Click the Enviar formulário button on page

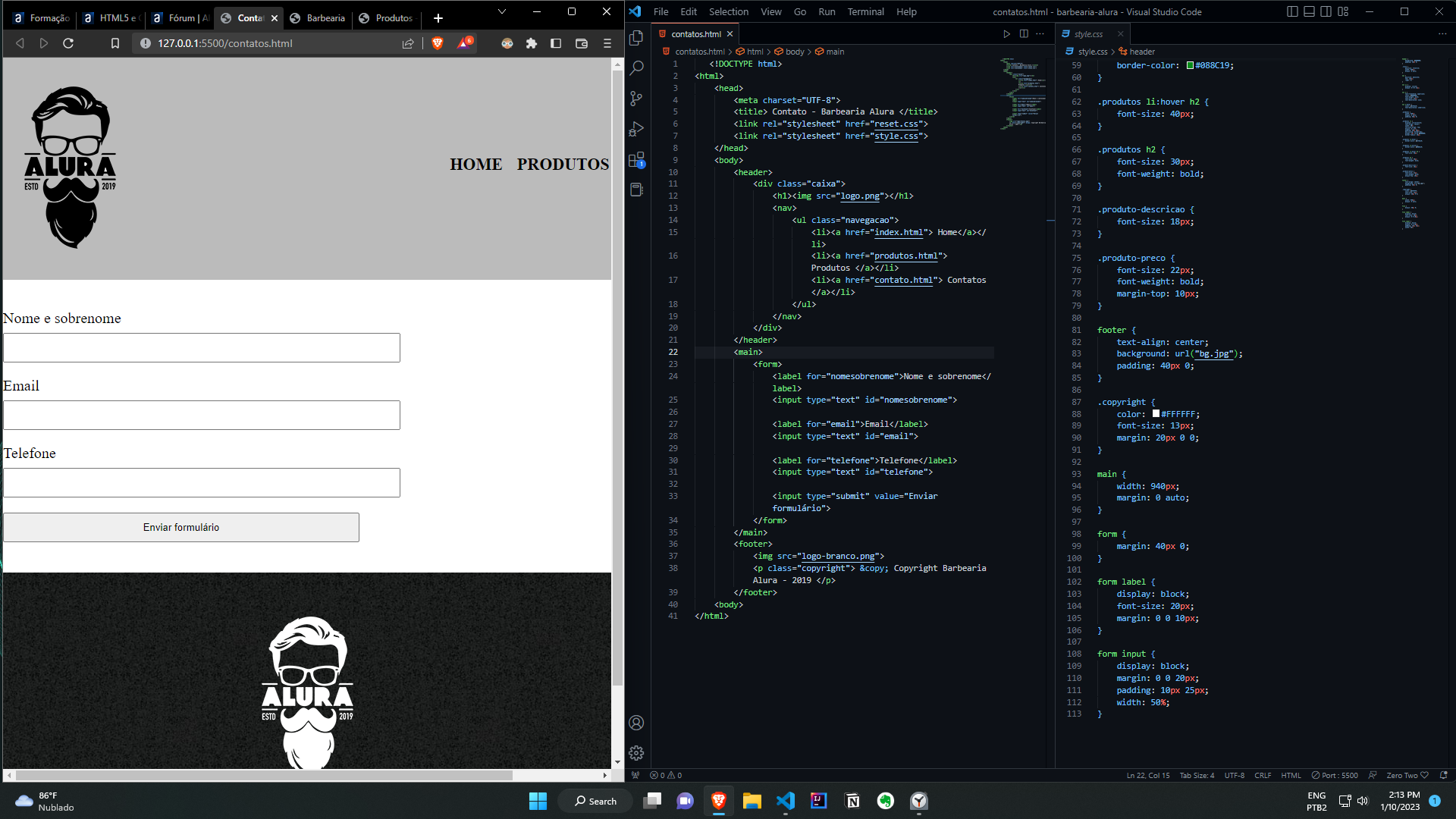coord(181,527)
